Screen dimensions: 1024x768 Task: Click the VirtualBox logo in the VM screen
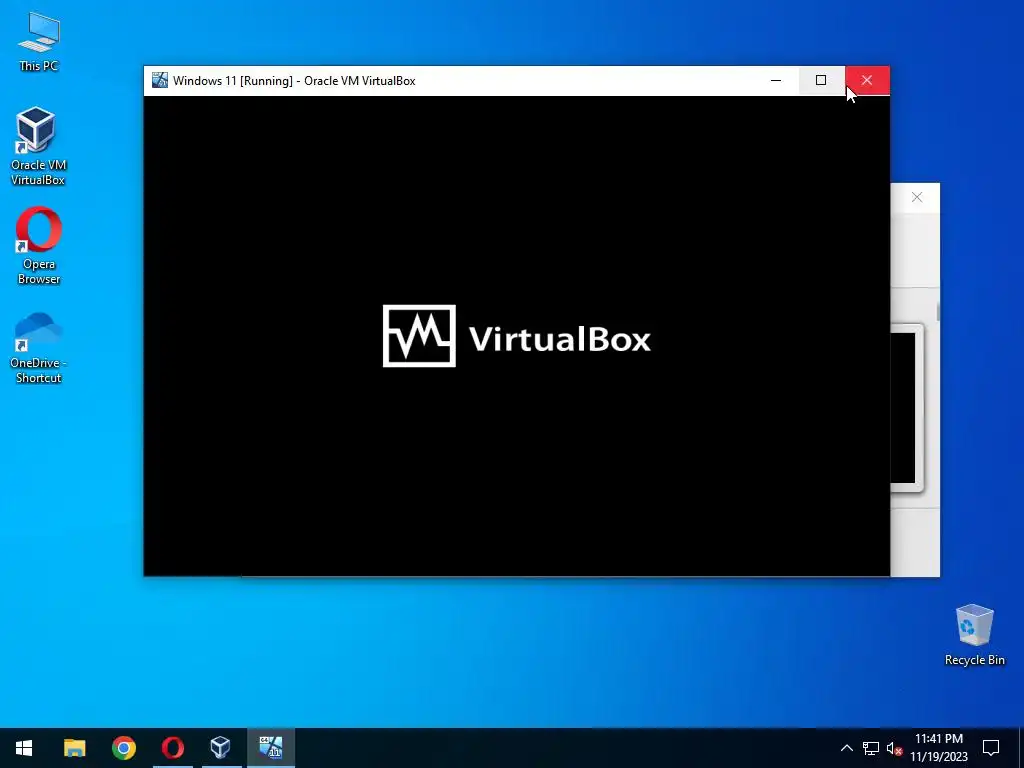517,336
